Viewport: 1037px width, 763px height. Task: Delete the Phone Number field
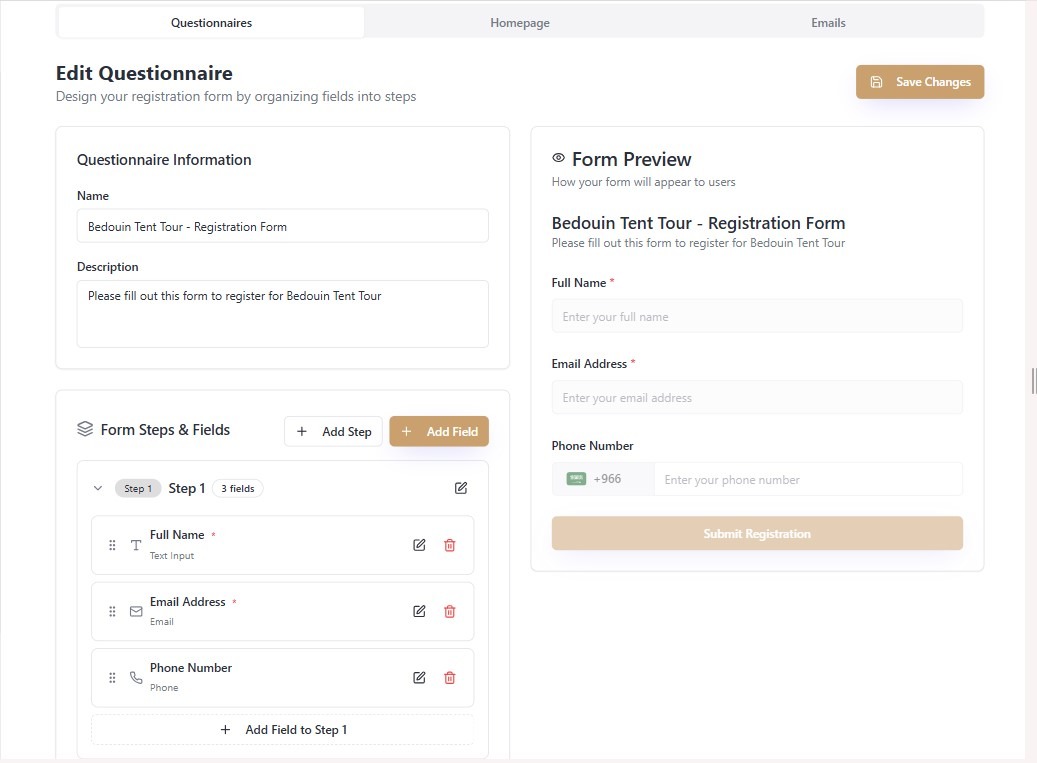(x=449, y=677)
